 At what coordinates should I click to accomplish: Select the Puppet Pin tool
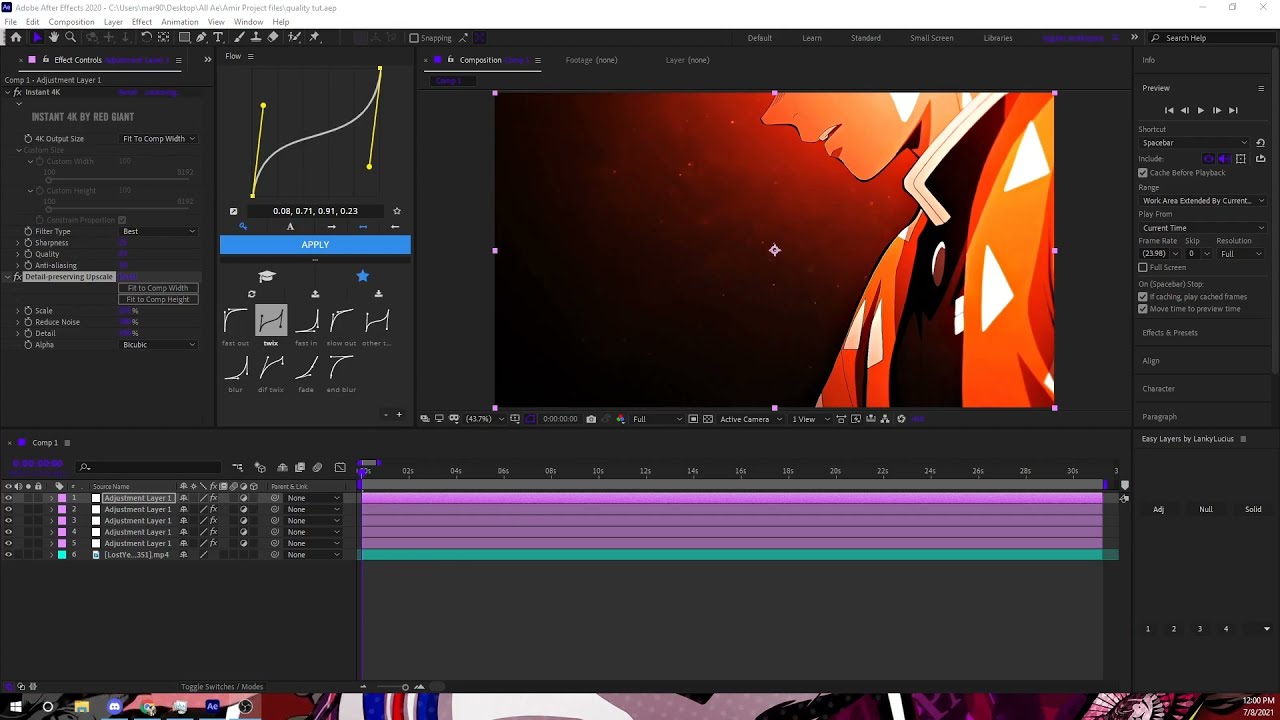(x=314, y=37)
